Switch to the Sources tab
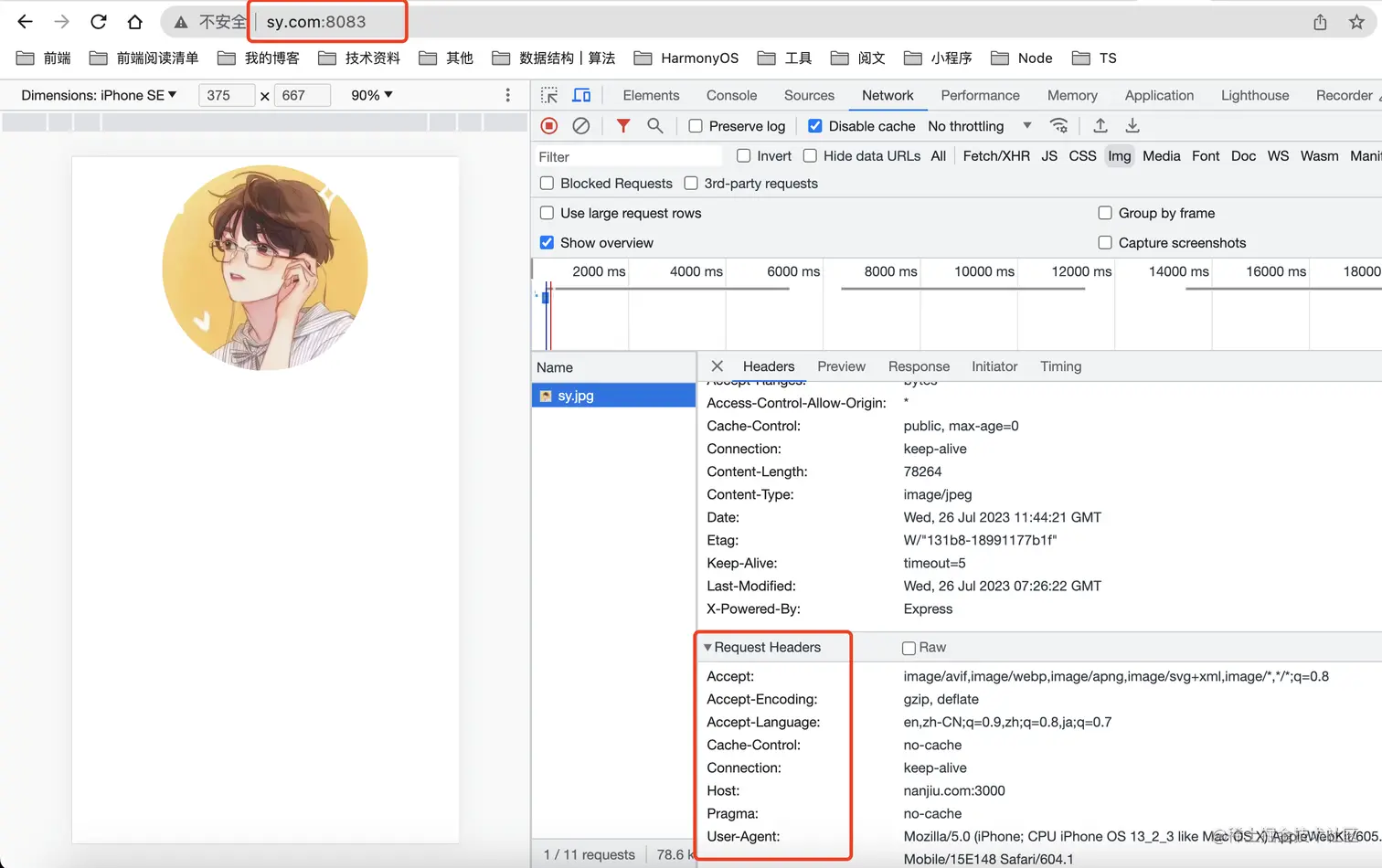This screenshot has height=868, width=1382. (809, 95)
